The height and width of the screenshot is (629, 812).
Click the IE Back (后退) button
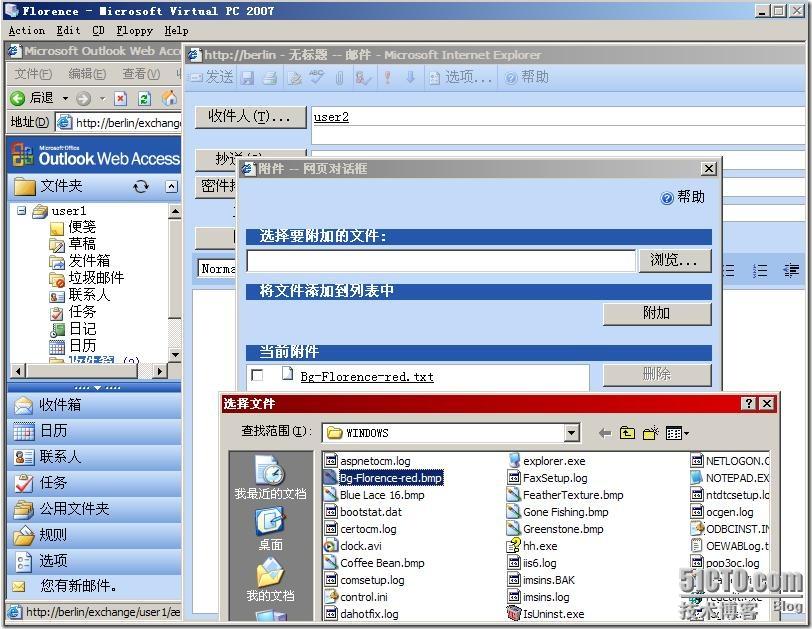tap(32, 98)
